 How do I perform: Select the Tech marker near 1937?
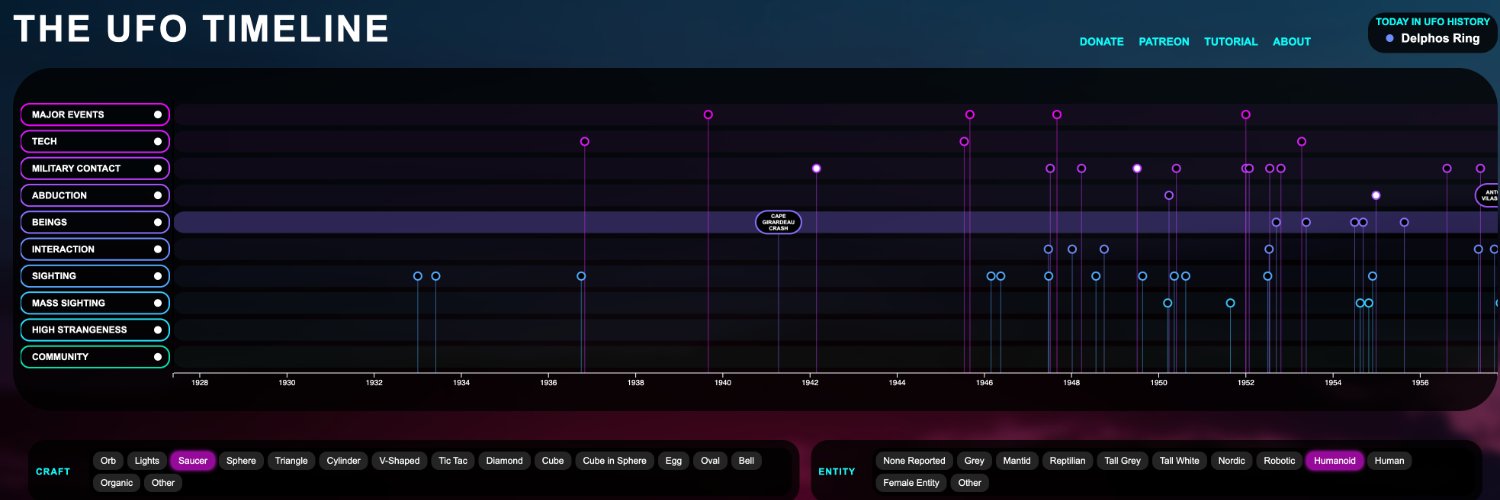coord(585,141)
